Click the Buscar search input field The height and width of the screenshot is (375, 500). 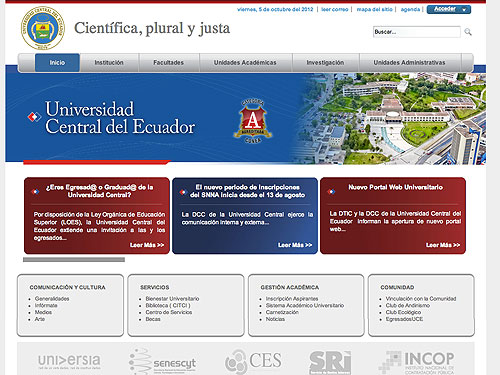click(417, 32)
